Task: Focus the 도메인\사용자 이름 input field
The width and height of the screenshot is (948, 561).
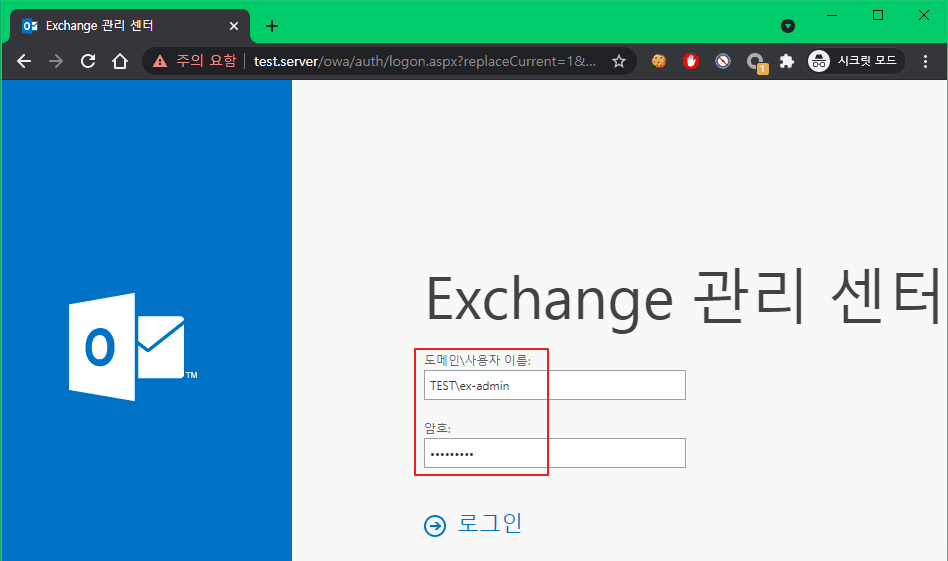Action: (x=554, y=385)
